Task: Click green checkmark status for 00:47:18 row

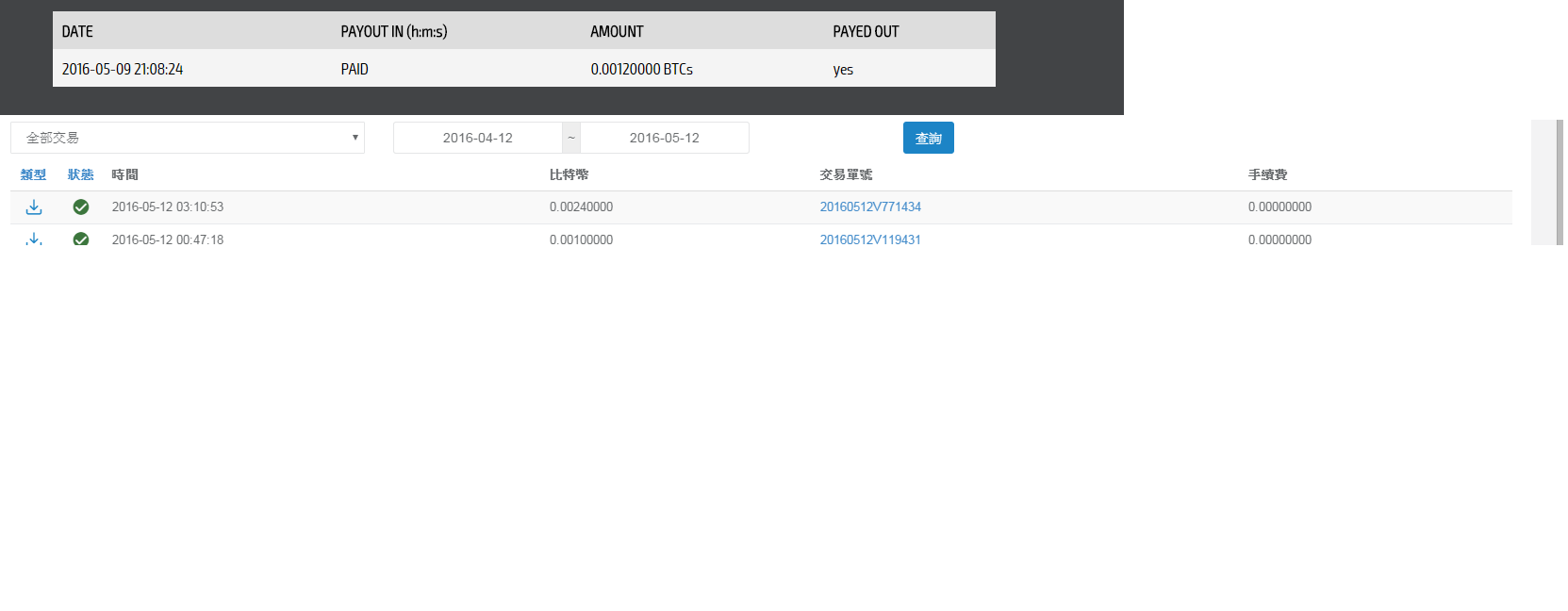Action: coord(81,239)
